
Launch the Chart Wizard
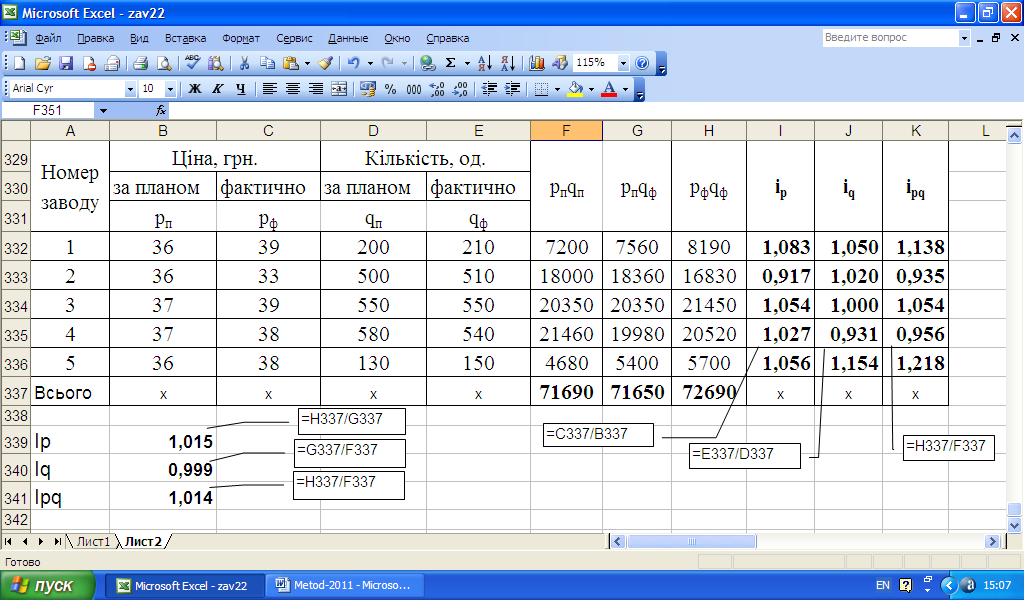pos(537,63)
